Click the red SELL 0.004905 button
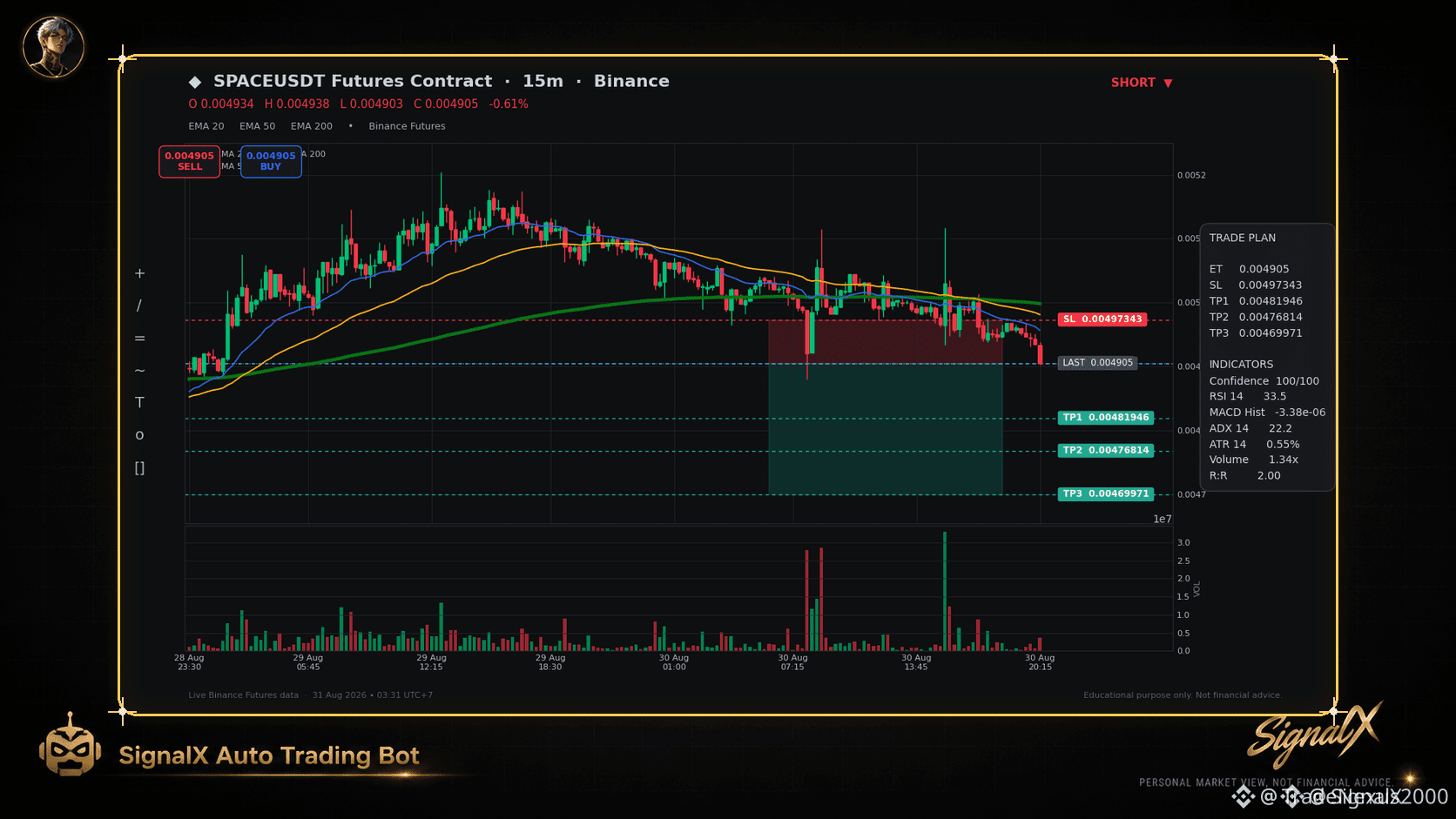The height and width of the screenshot is (819, 1456). point(189,161)
